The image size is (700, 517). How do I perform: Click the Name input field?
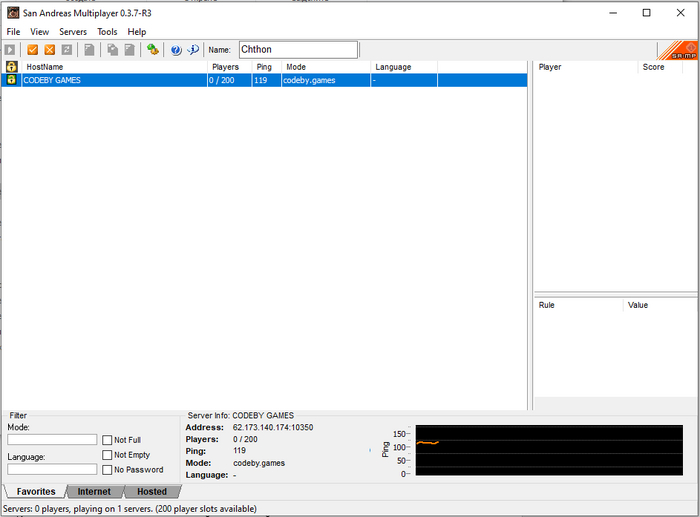[x=297, y=50]
